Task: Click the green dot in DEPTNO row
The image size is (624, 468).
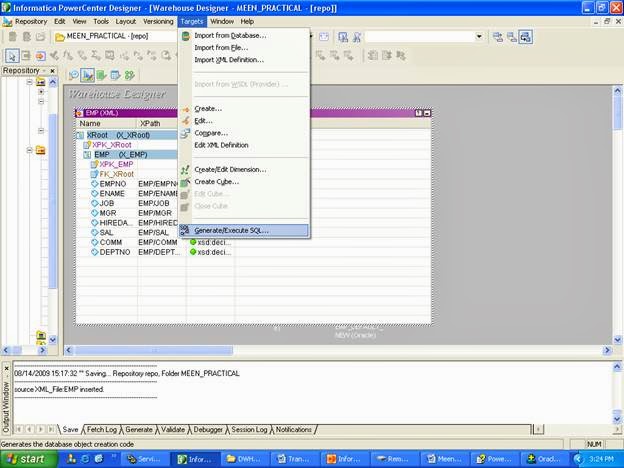Action: (x=193, y=252)
